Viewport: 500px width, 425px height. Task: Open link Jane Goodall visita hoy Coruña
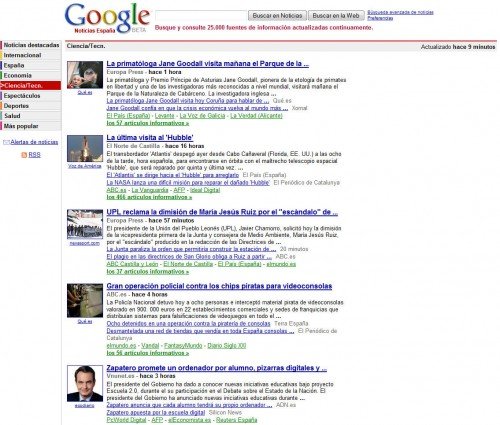188,101
